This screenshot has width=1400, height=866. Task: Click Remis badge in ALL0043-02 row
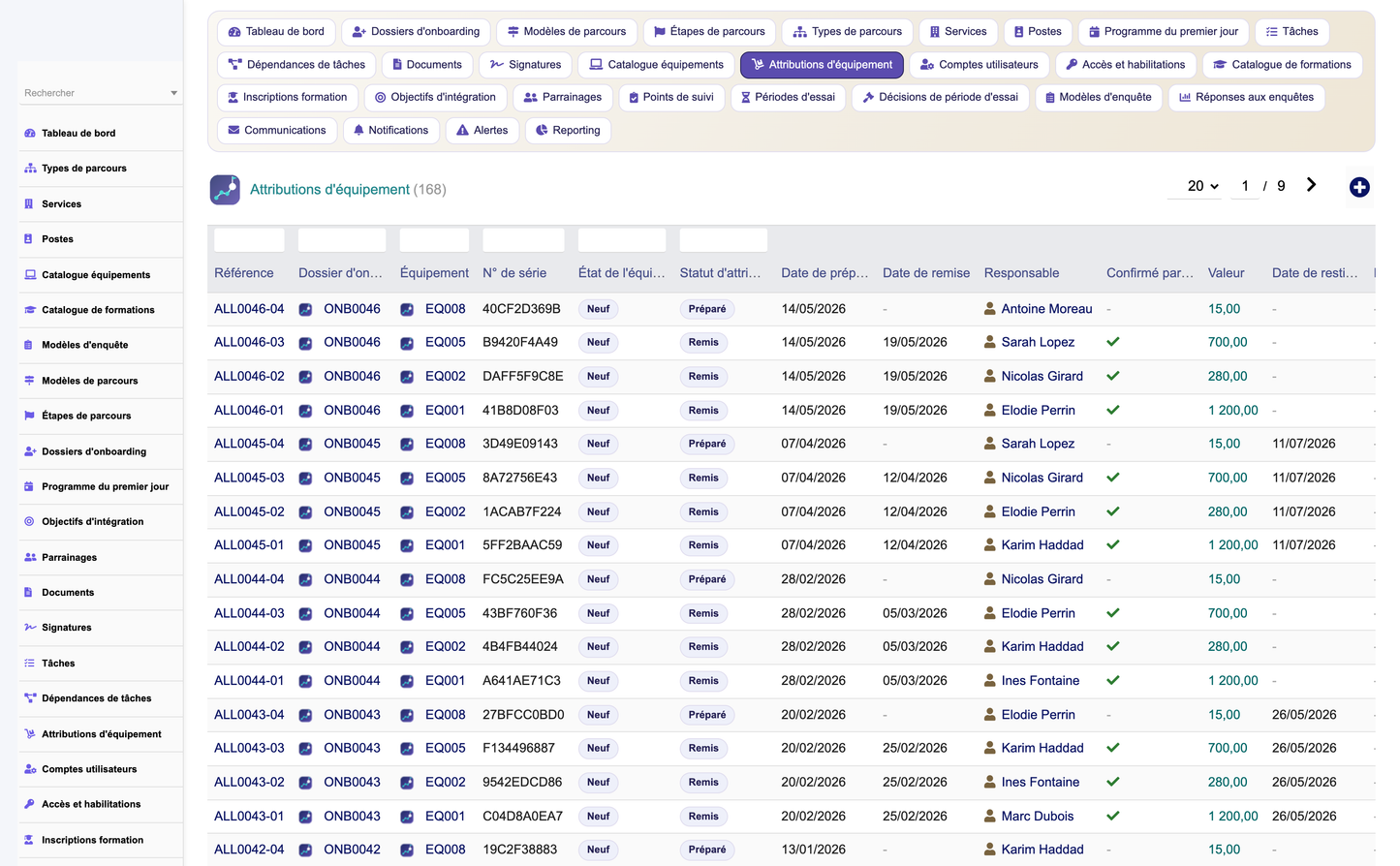click(x=703, y=783)
